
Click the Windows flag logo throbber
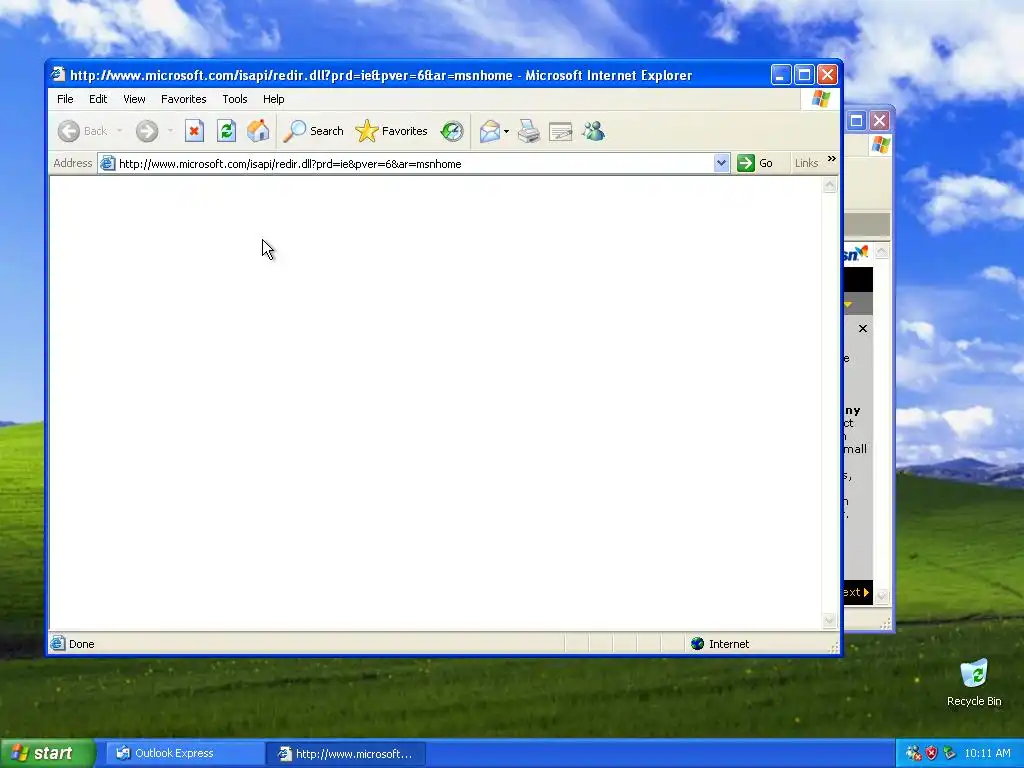[x=821, y=99]
